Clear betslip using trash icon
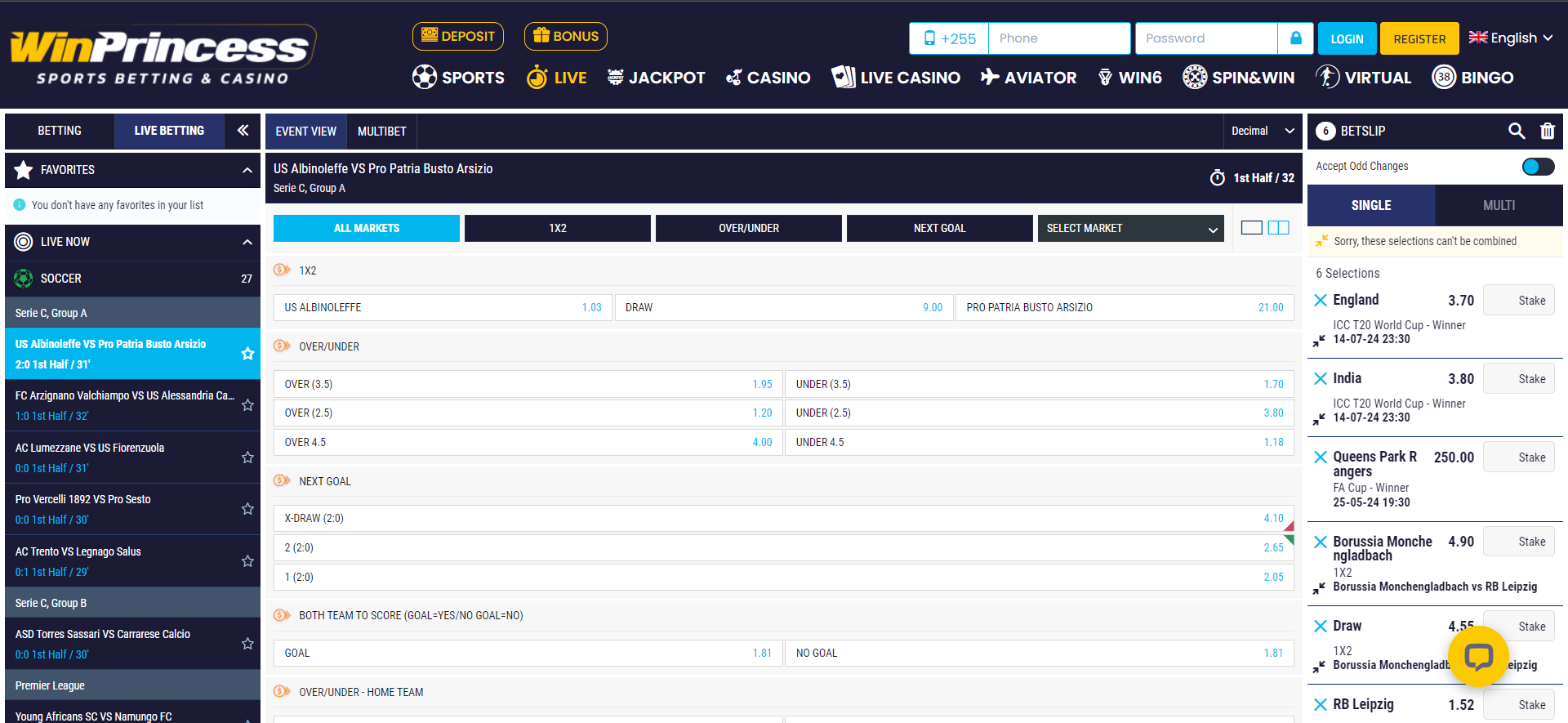 1547,131
